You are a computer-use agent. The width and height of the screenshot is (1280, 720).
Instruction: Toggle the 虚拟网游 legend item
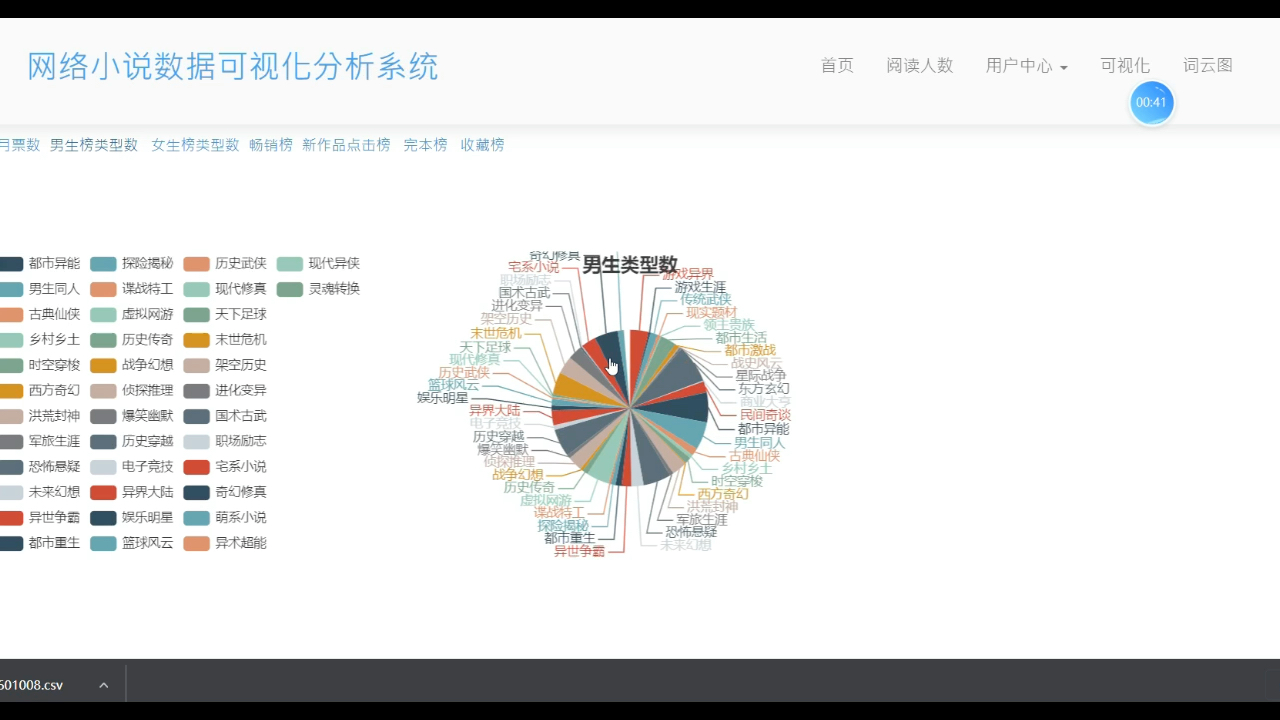[131, 314]
